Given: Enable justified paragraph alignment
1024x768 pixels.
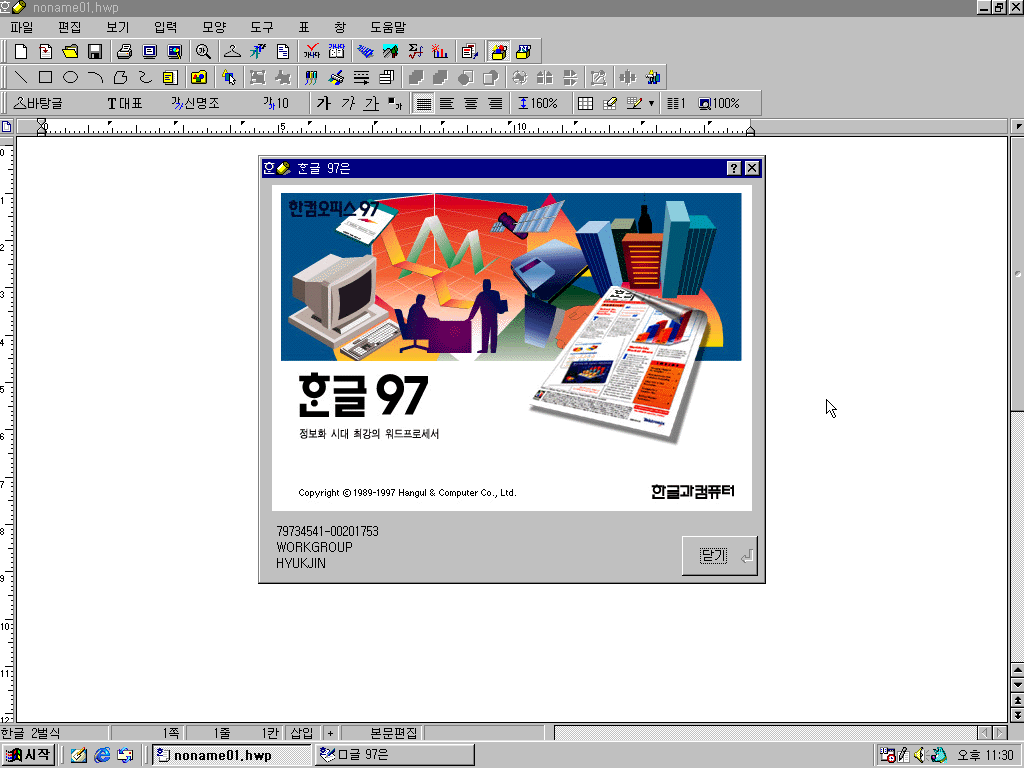Looking at the screenshot, I should pyautogui.click(x=423, y=103).
